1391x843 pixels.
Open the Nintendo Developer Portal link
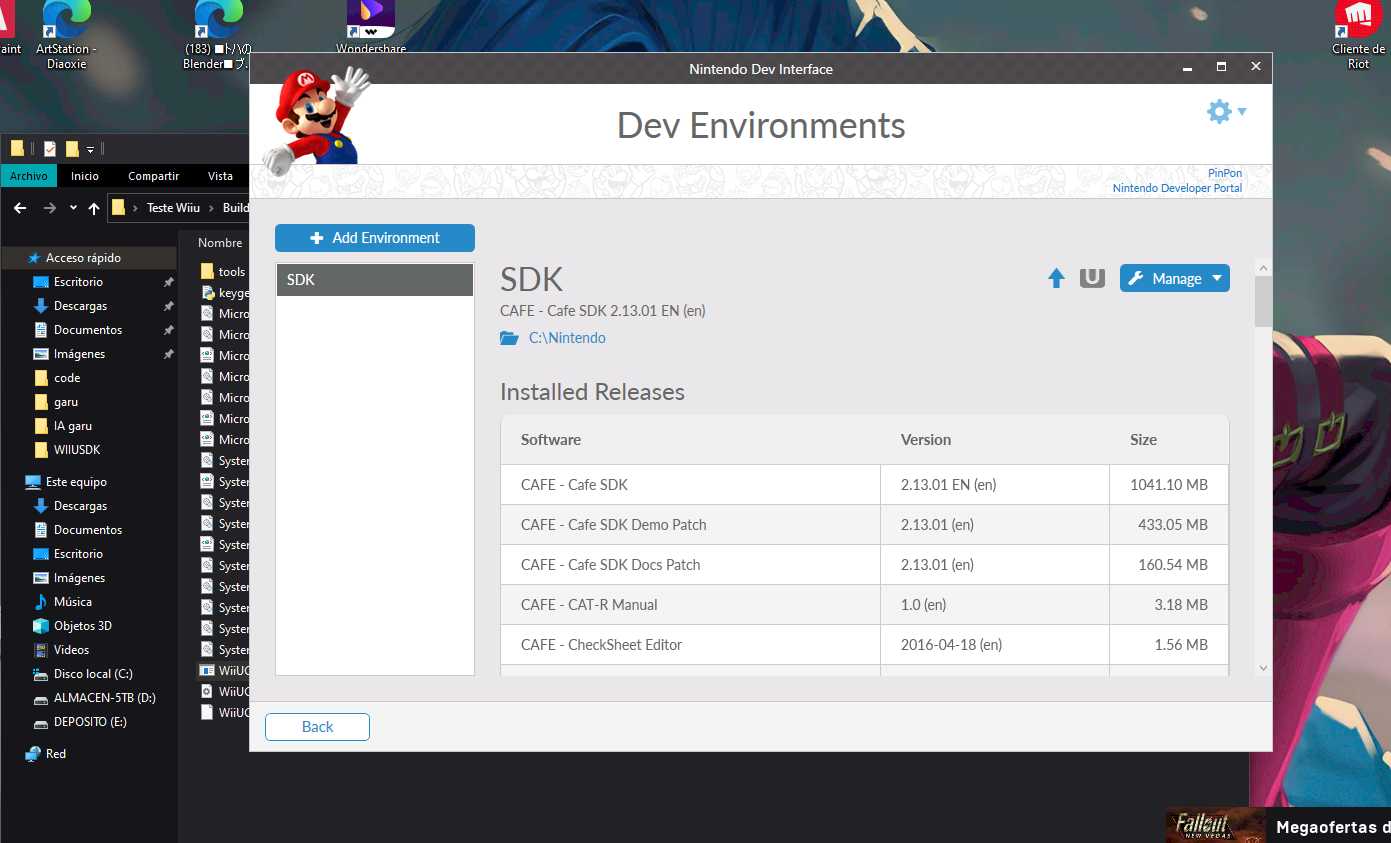pos(1177,188)
